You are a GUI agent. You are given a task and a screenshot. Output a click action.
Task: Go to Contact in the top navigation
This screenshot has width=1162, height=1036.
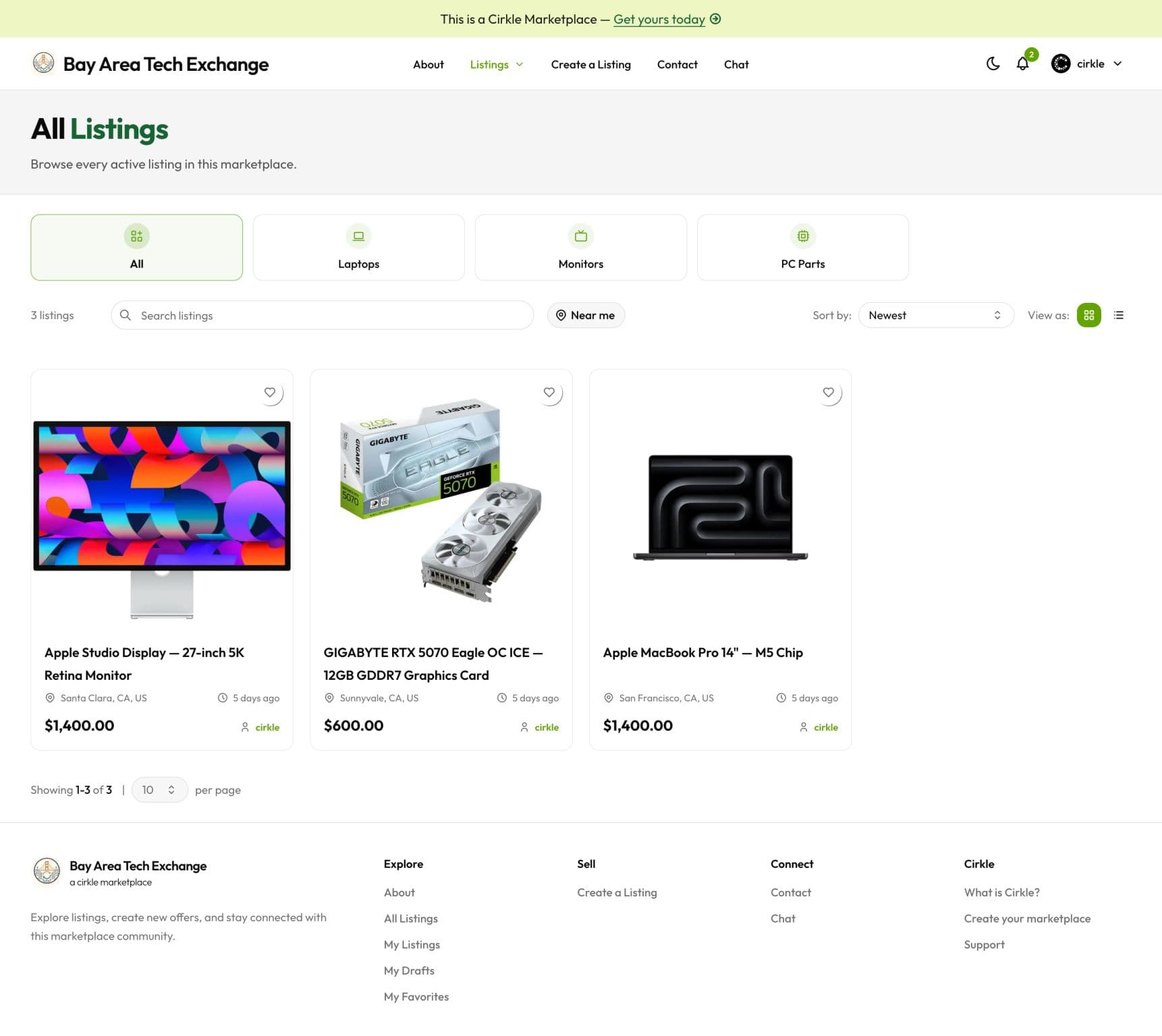[x=677, y=64]
